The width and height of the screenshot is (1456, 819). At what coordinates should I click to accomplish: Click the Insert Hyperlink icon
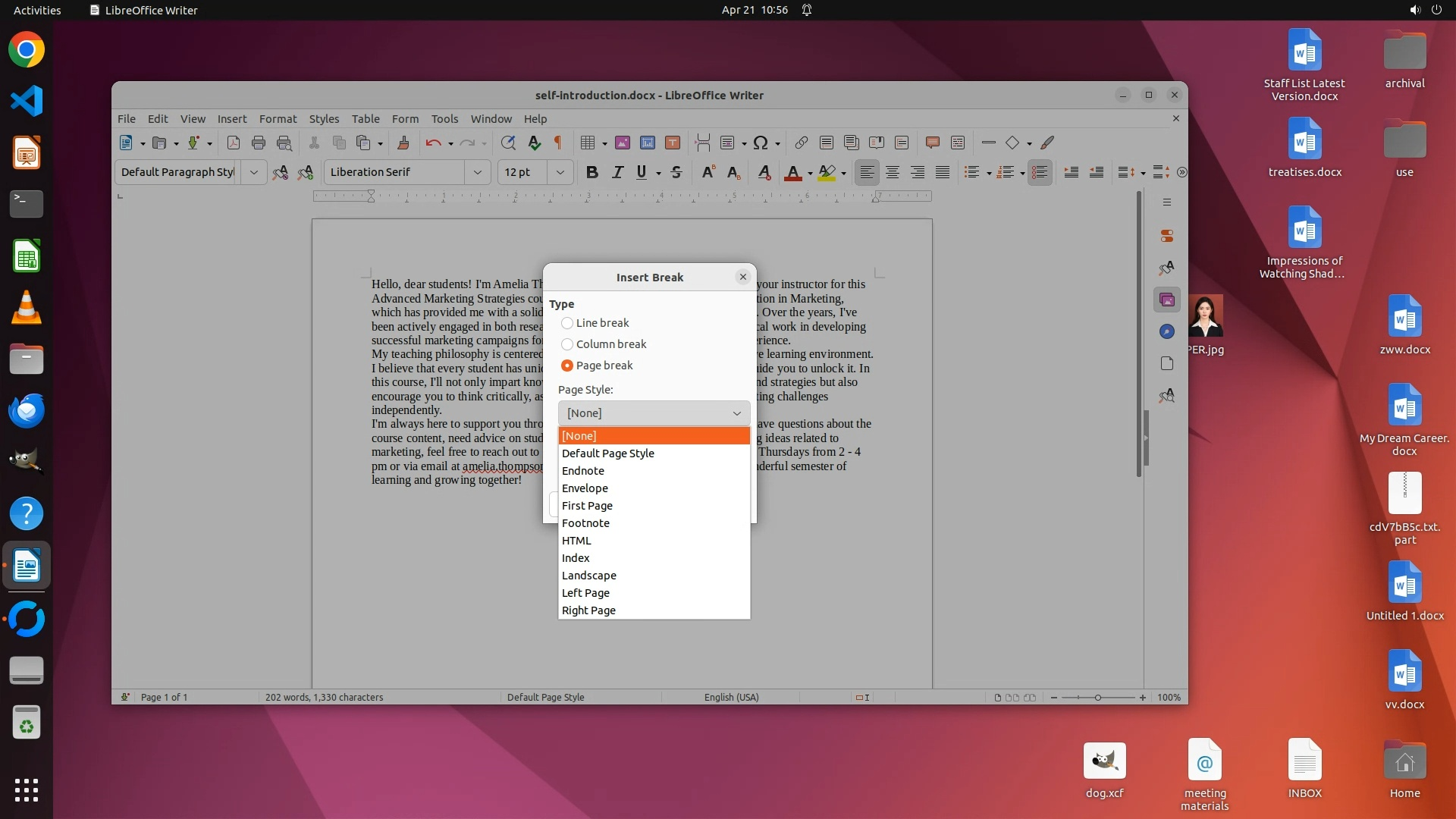click(x=801, y=143)
